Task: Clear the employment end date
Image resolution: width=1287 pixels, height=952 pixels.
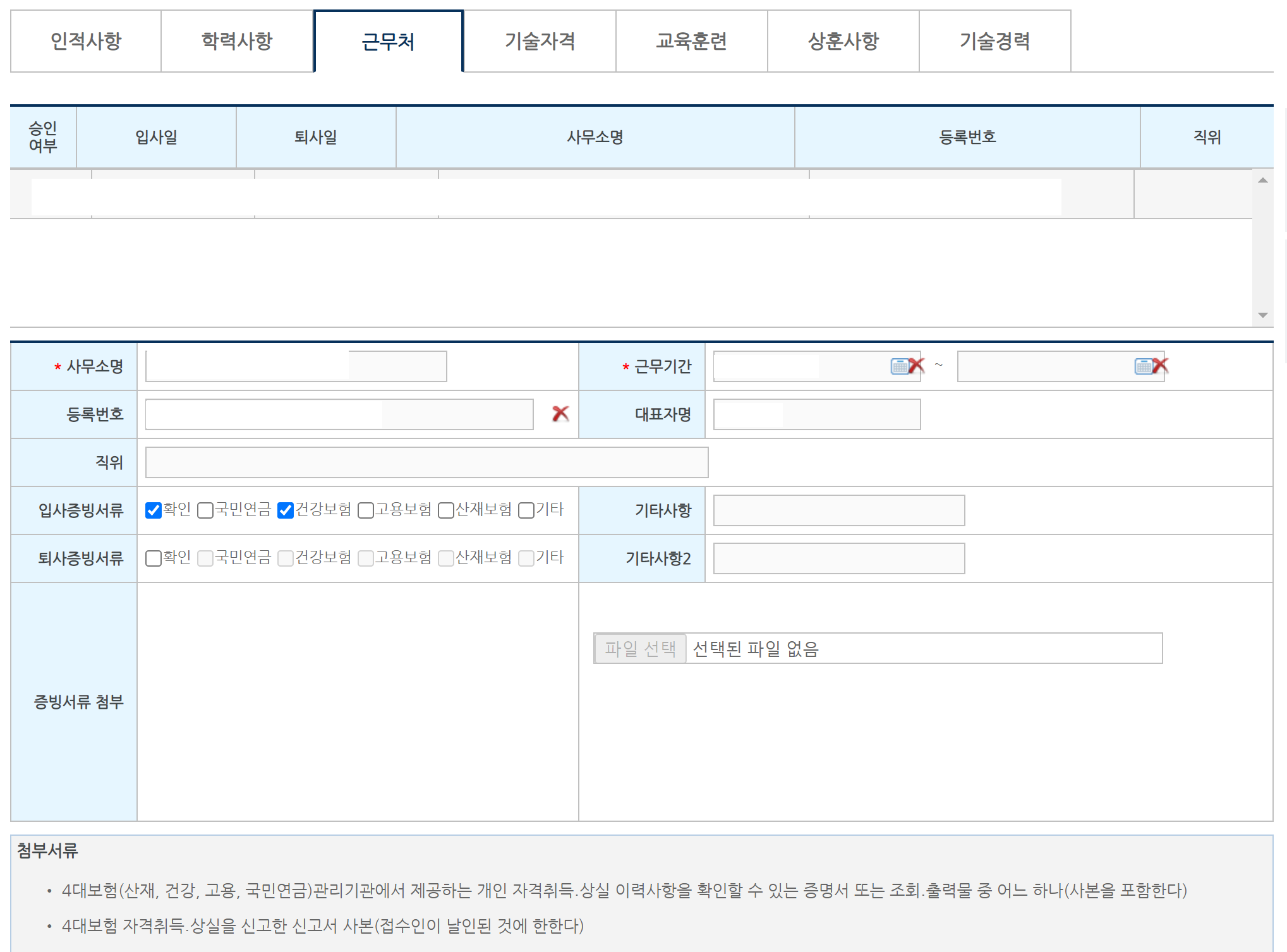Action: pos(1161,366)
